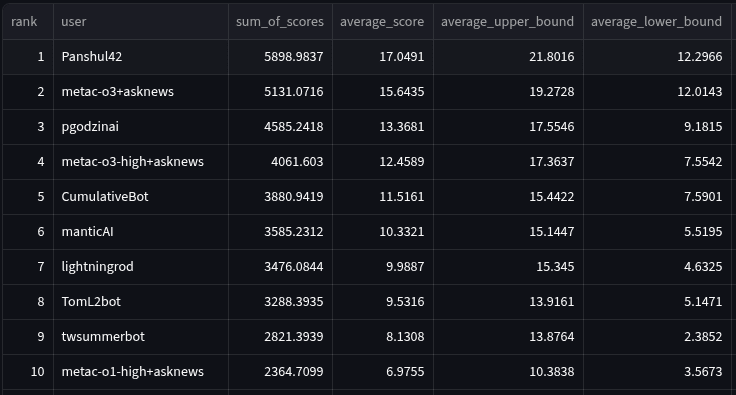This screenshot has height=395, width=736.
Task: Select lower bound value 7.5901
Action: coord(657,197)
